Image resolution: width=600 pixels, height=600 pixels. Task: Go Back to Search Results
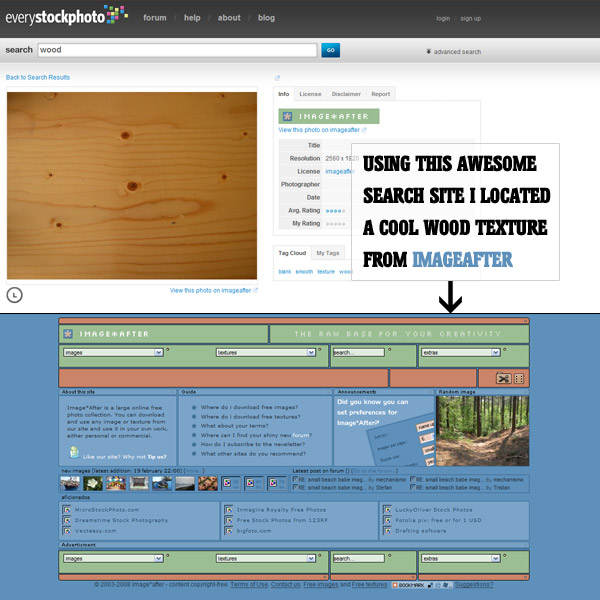(x=38, y=77)
